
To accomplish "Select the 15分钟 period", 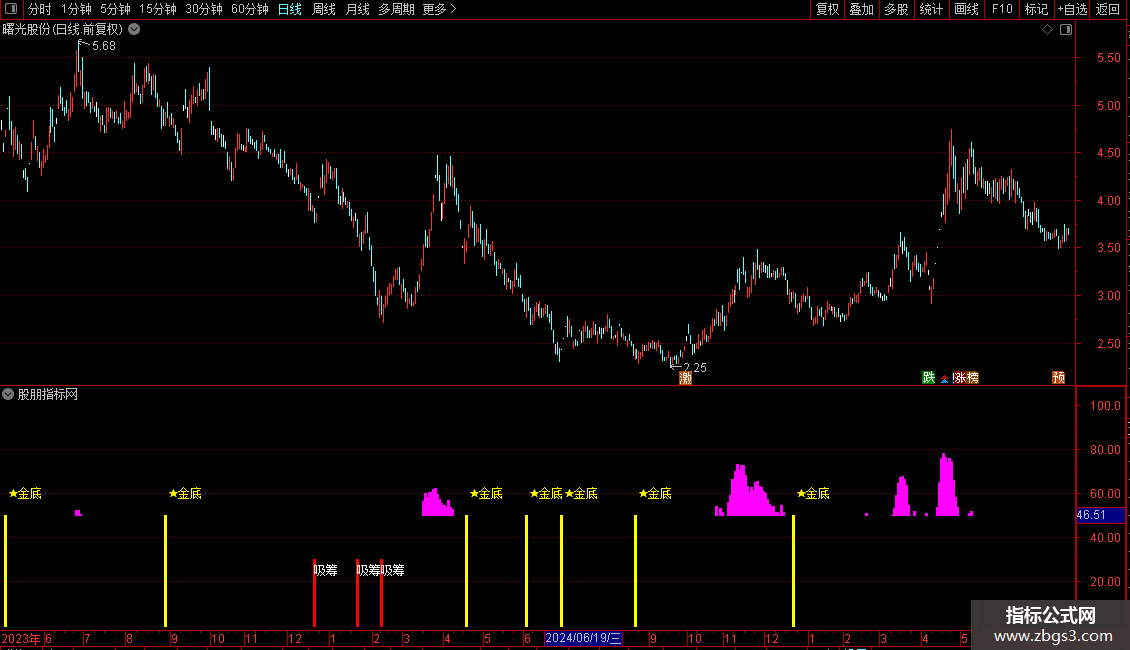I will pyautogui.click(x=158, y=9).
